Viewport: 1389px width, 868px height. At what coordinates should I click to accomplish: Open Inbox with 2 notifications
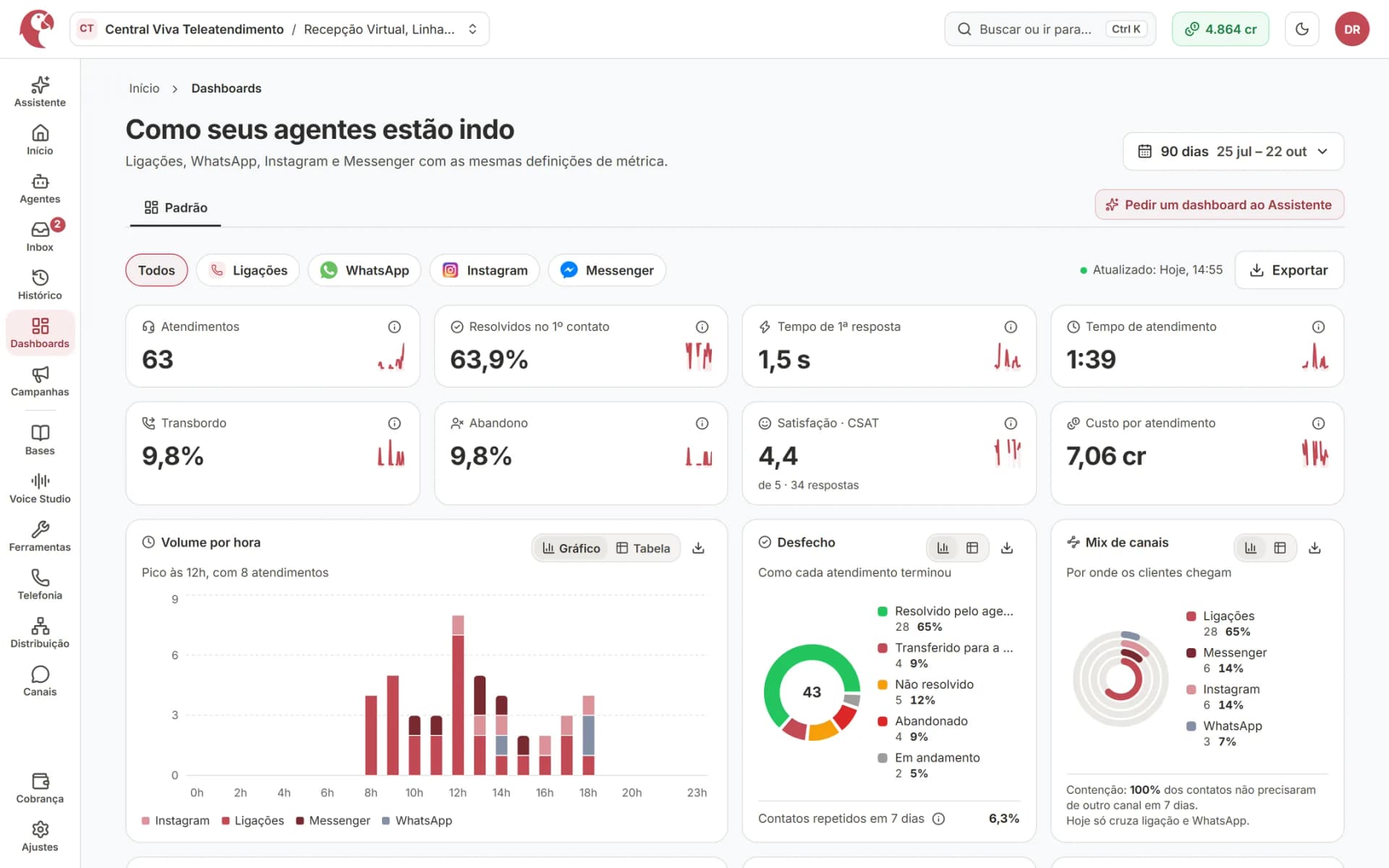point(40,237)
